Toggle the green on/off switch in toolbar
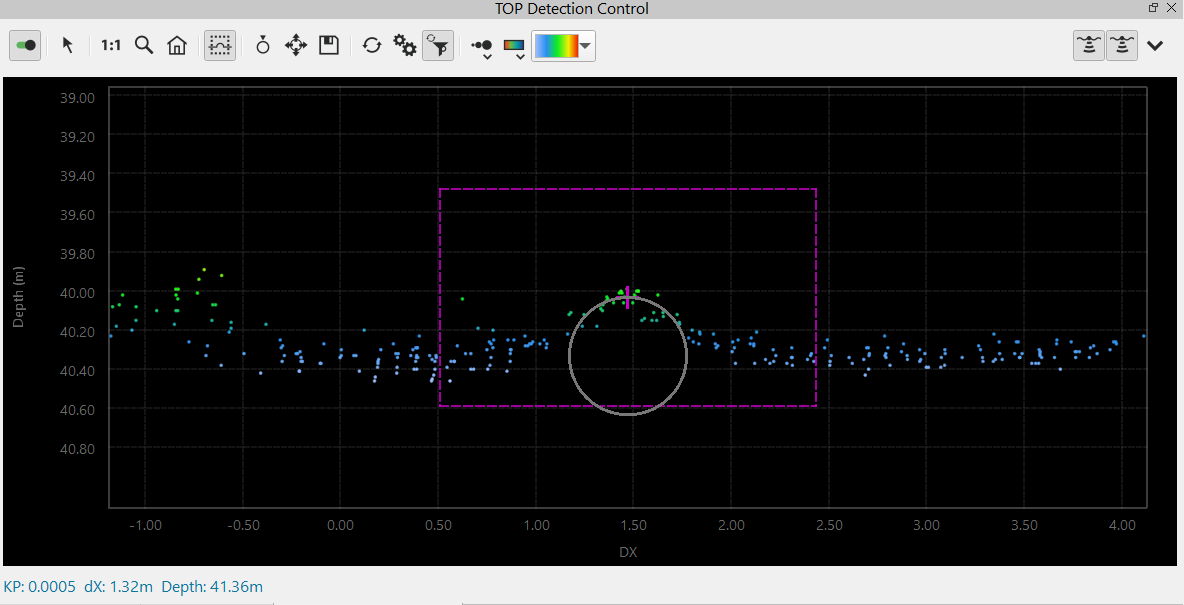Viewport: 1184px width, 605px height. pyautogui.click(x=26, y=46)
